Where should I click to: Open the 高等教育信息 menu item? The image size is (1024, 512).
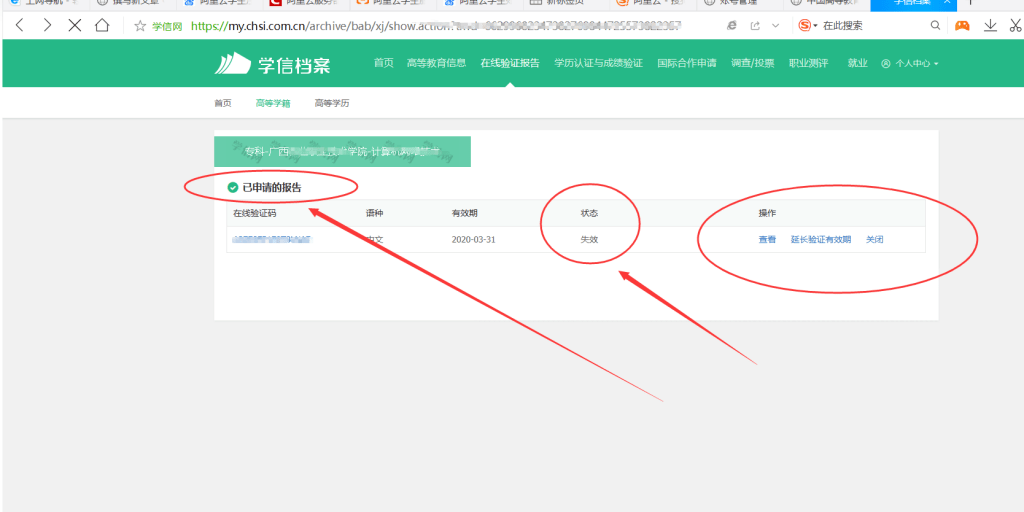tap(436, 63)
